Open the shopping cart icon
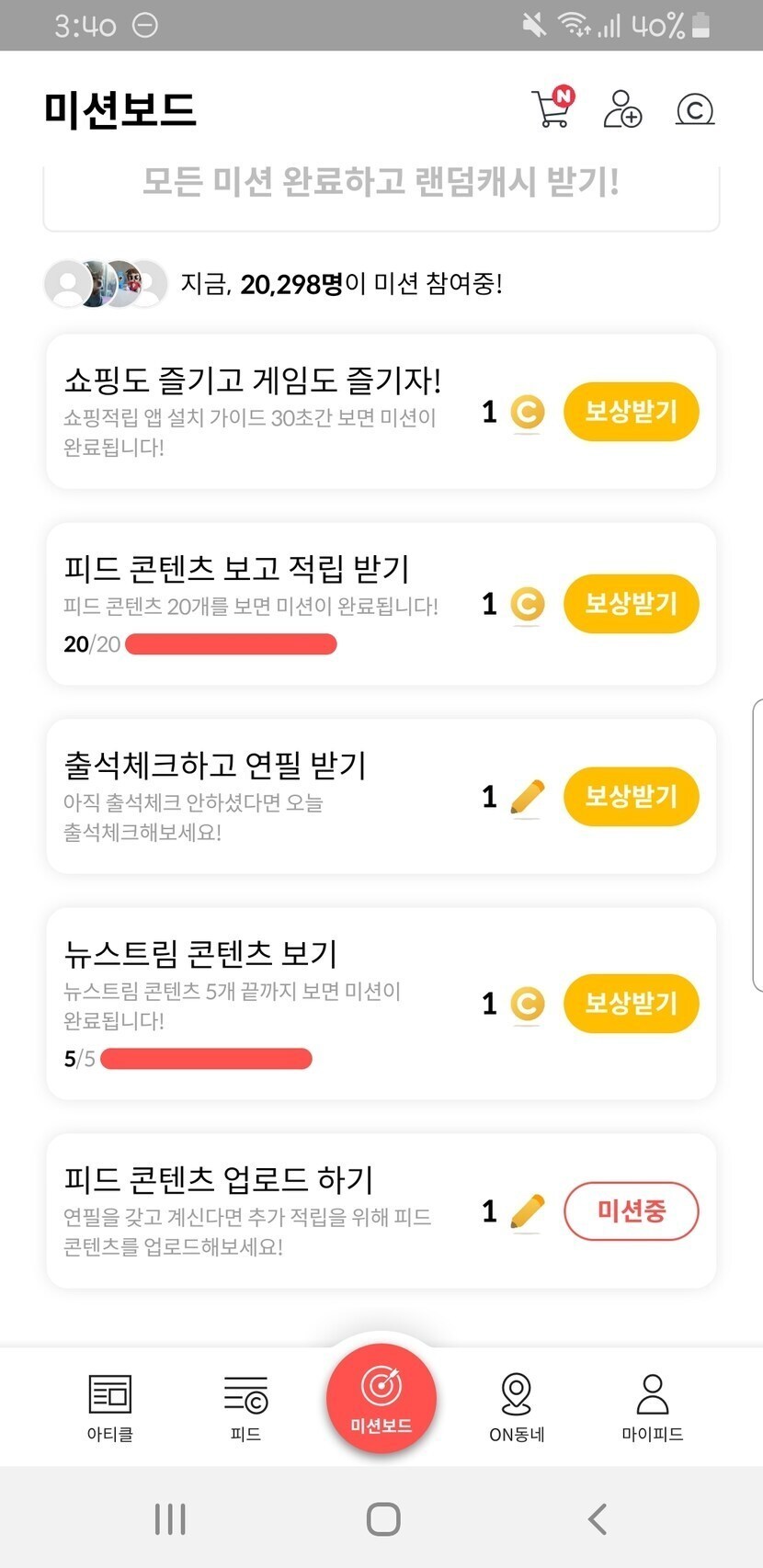763x1568 pixels. (552, 108)
